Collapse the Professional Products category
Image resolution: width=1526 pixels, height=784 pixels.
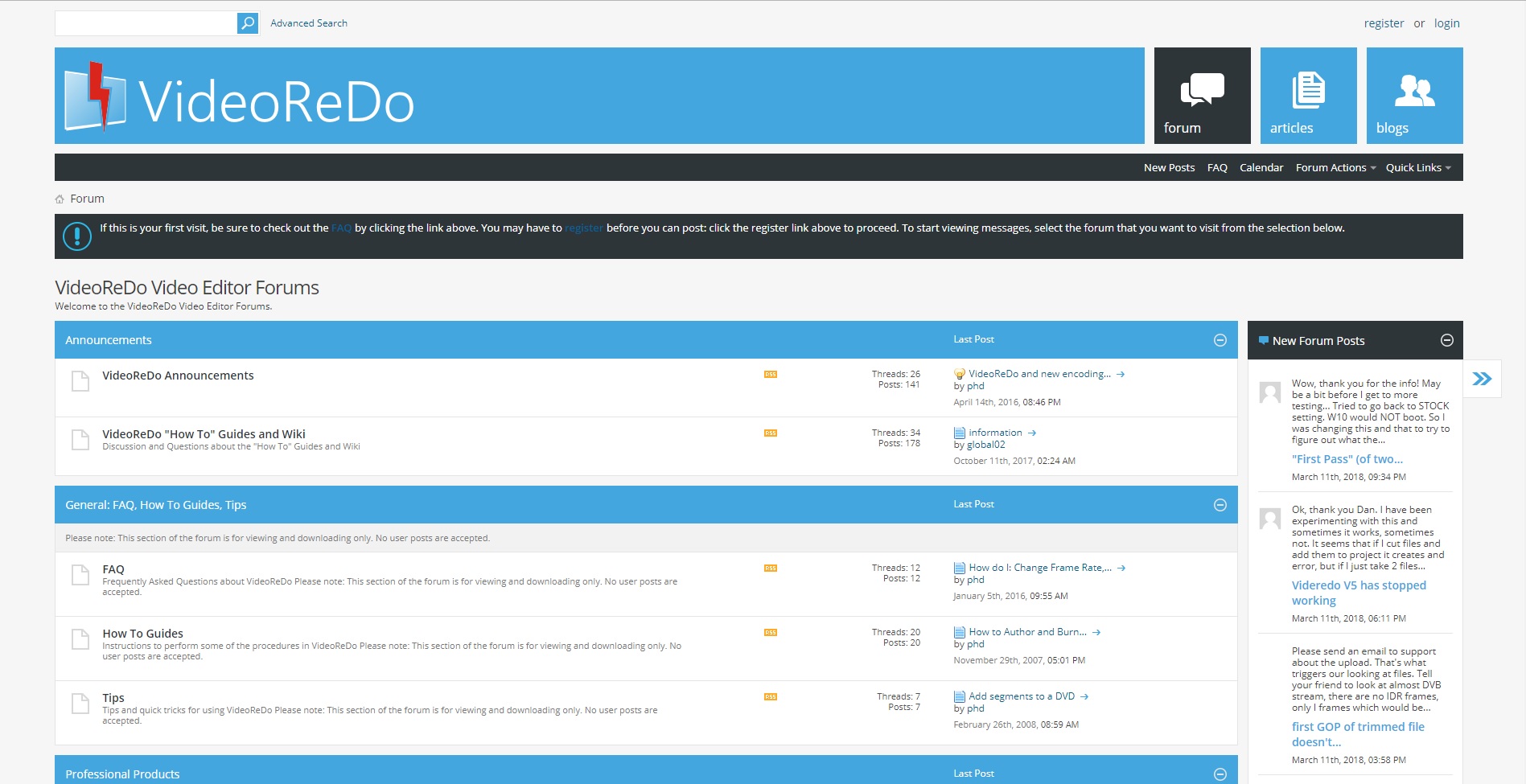[x=1220, y=774]
